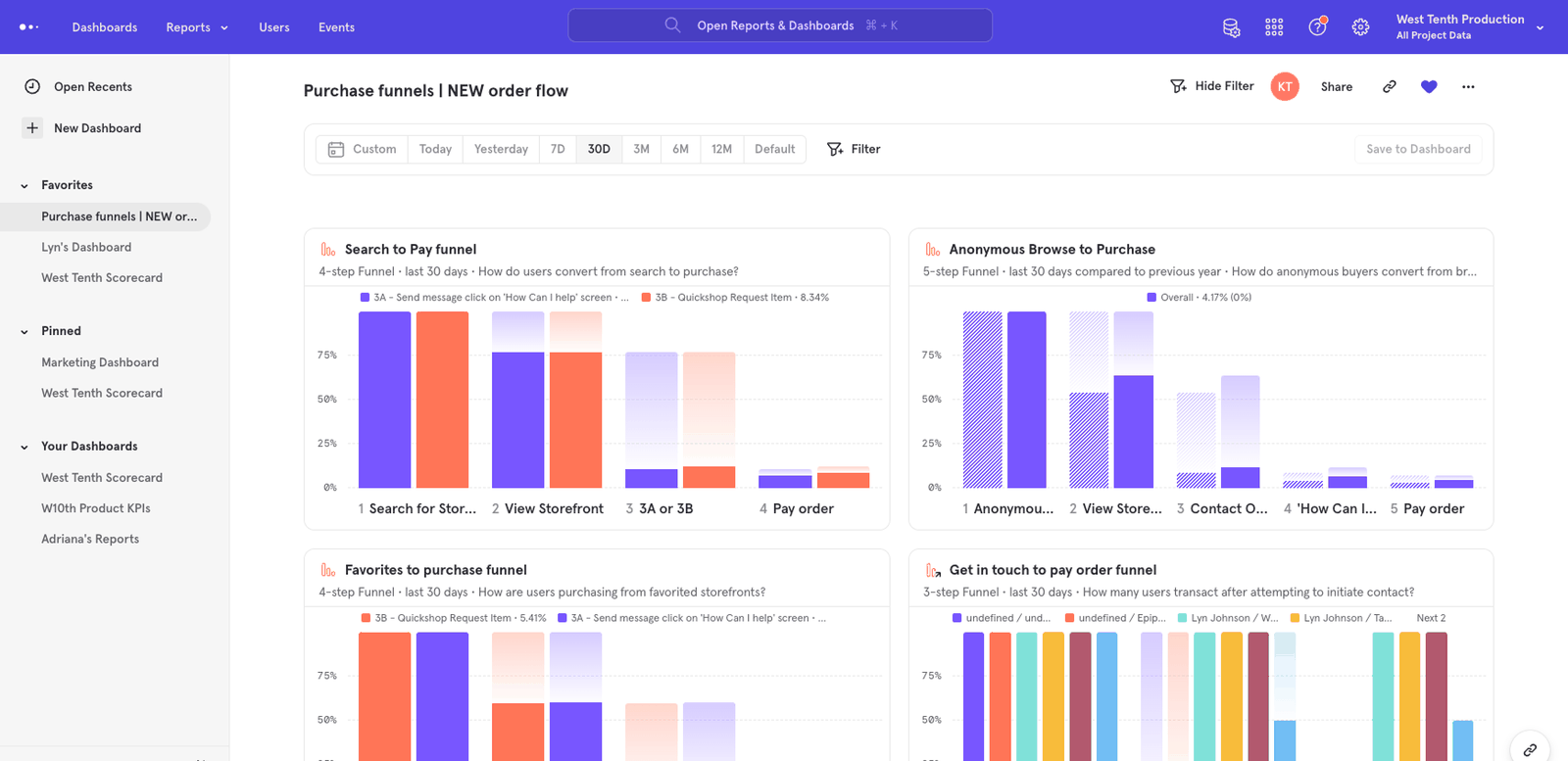1568x761 pixels.
Task: Open Lyn's Dashboard in the sidebar
Action: (86, 247)
